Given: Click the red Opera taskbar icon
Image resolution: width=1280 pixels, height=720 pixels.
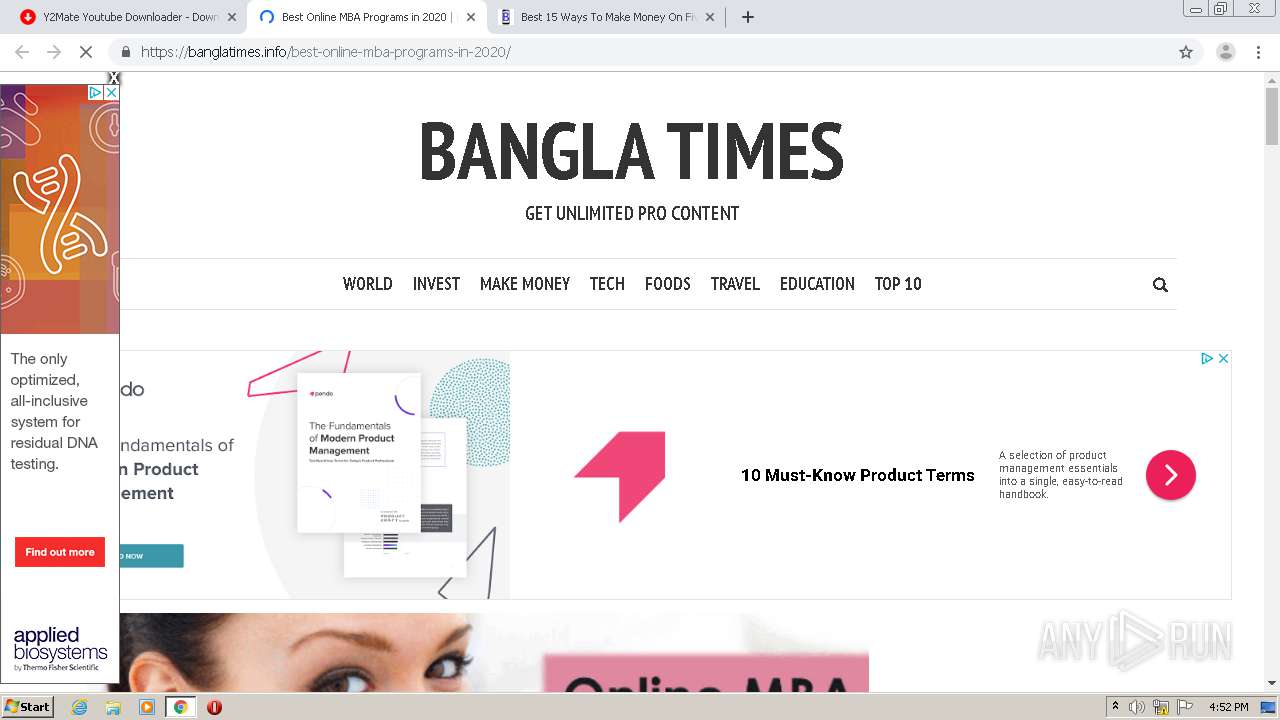Looking at the screenshot, I should point(214,707).
